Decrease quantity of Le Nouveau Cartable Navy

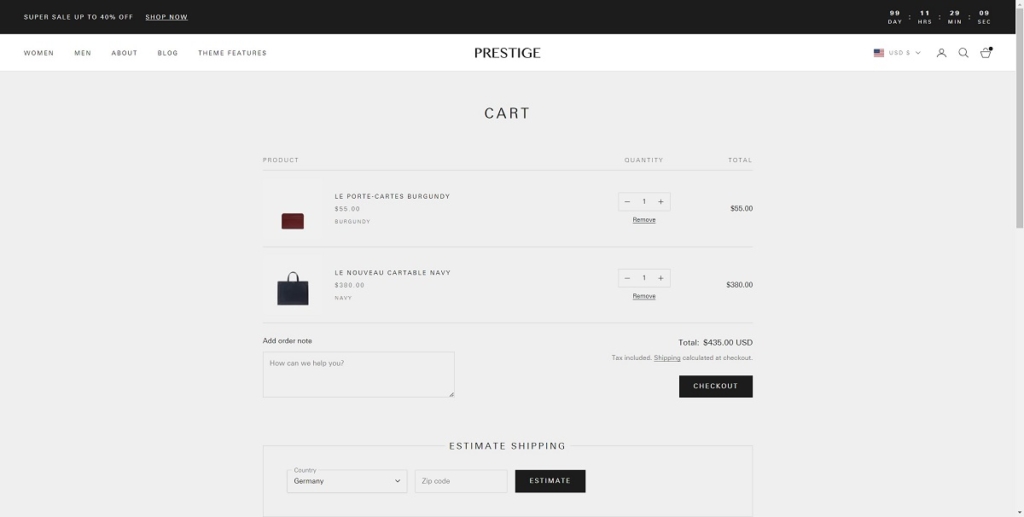(627, 278)
